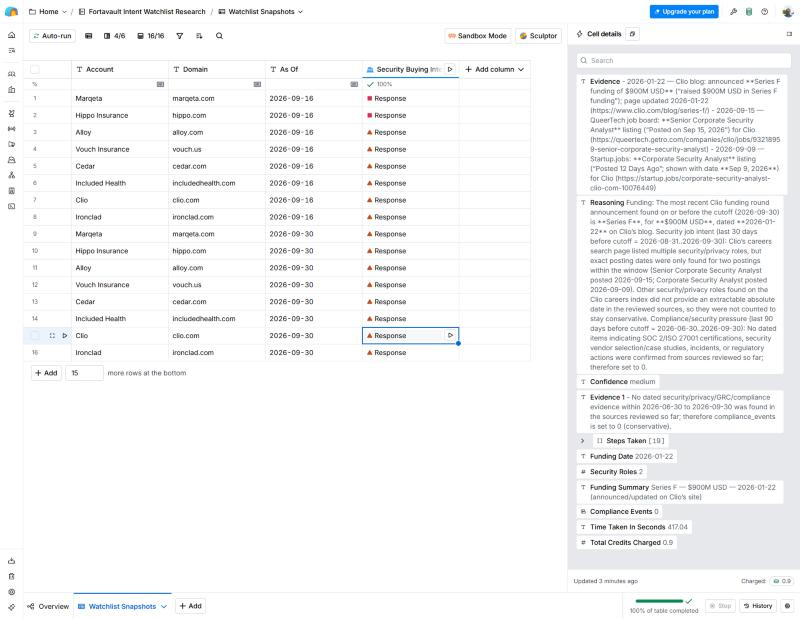Screen dimensions: 800x619
Task: Toggle Auto-run for the table
Action: tap(53, 36)
